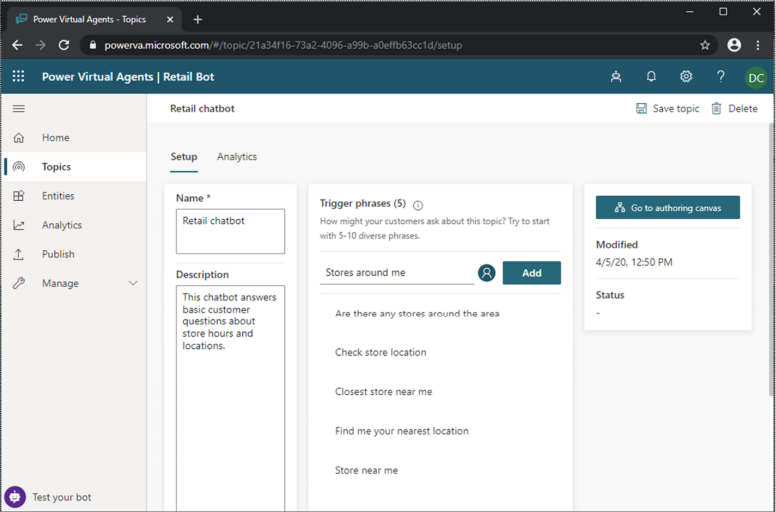
Task: Click the Test your bot icon
Action: click(x=15, y=497)
